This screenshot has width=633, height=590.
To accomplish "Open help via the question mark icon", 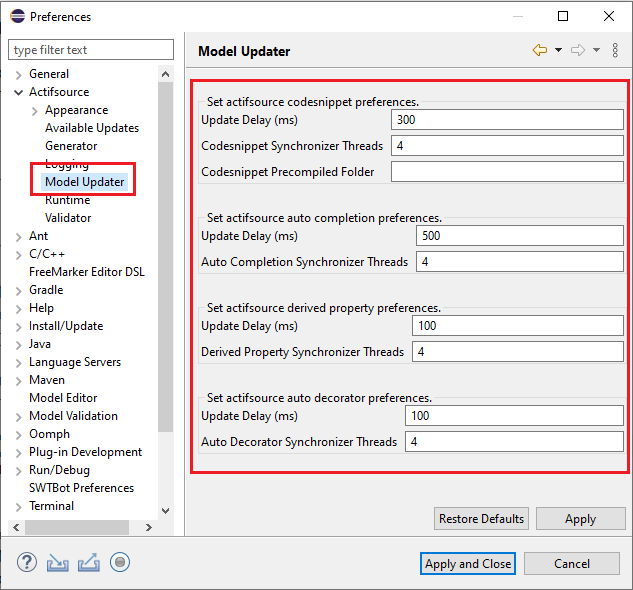I will tap(27, 562).
